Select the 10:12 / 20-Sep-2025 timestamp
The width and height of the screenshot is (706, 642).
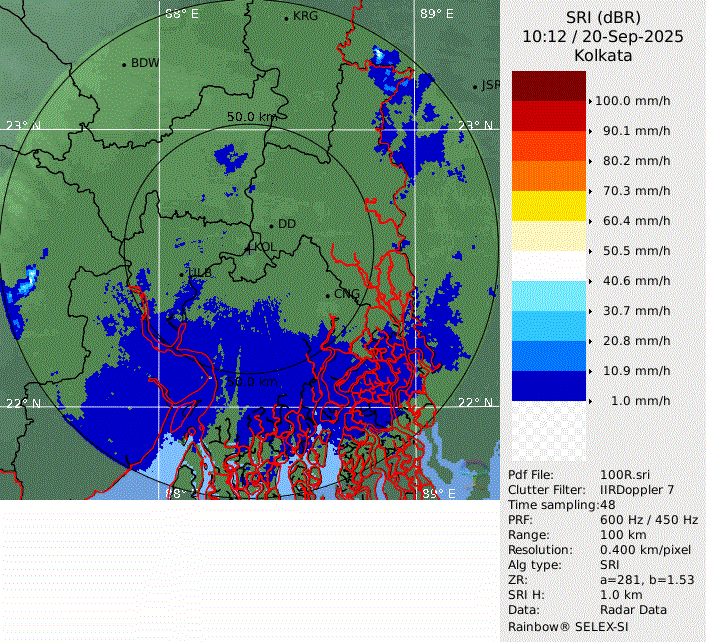tap(603, 37)
